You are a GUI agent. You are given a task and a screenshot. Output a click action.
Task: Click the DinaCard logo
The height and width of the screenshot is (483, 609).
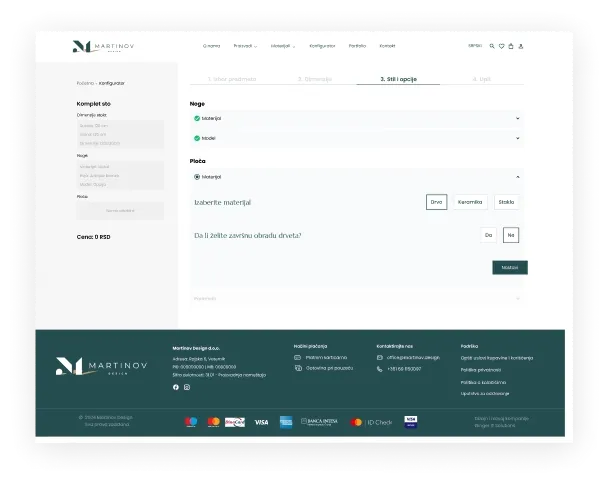tap(235, 422)
